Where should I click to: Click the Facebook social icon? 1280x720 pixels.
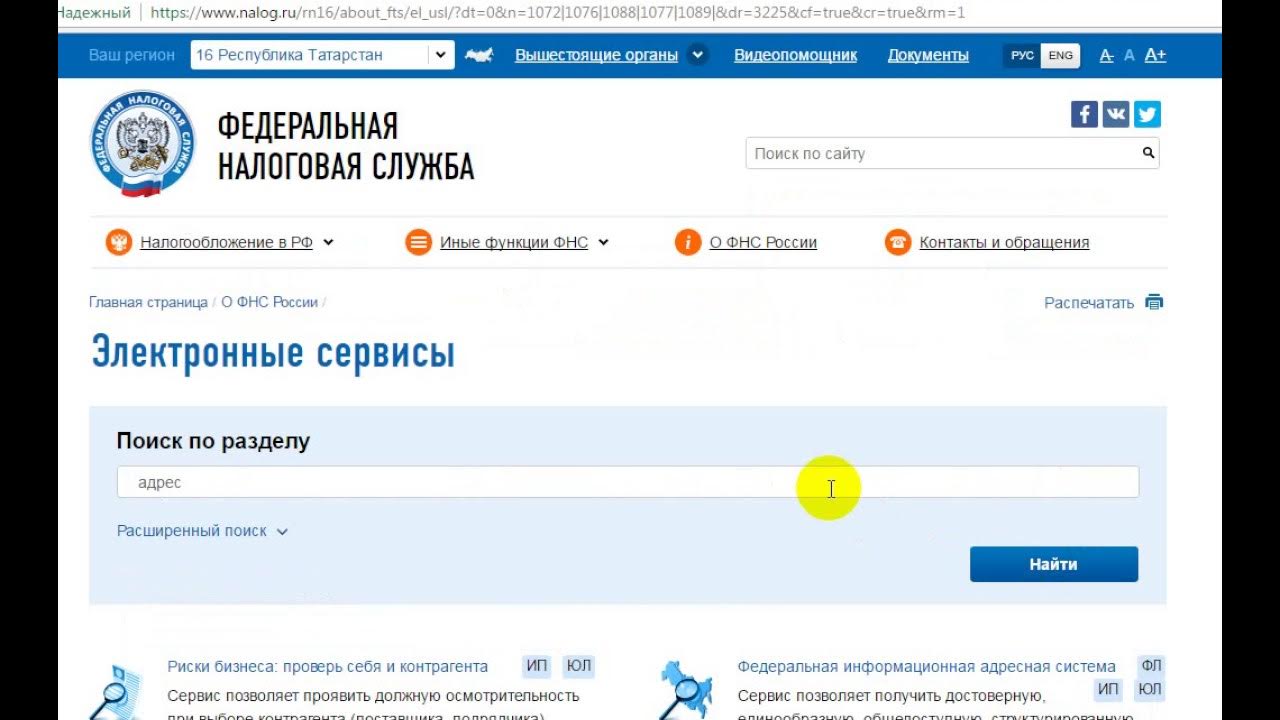point(1084,114)
